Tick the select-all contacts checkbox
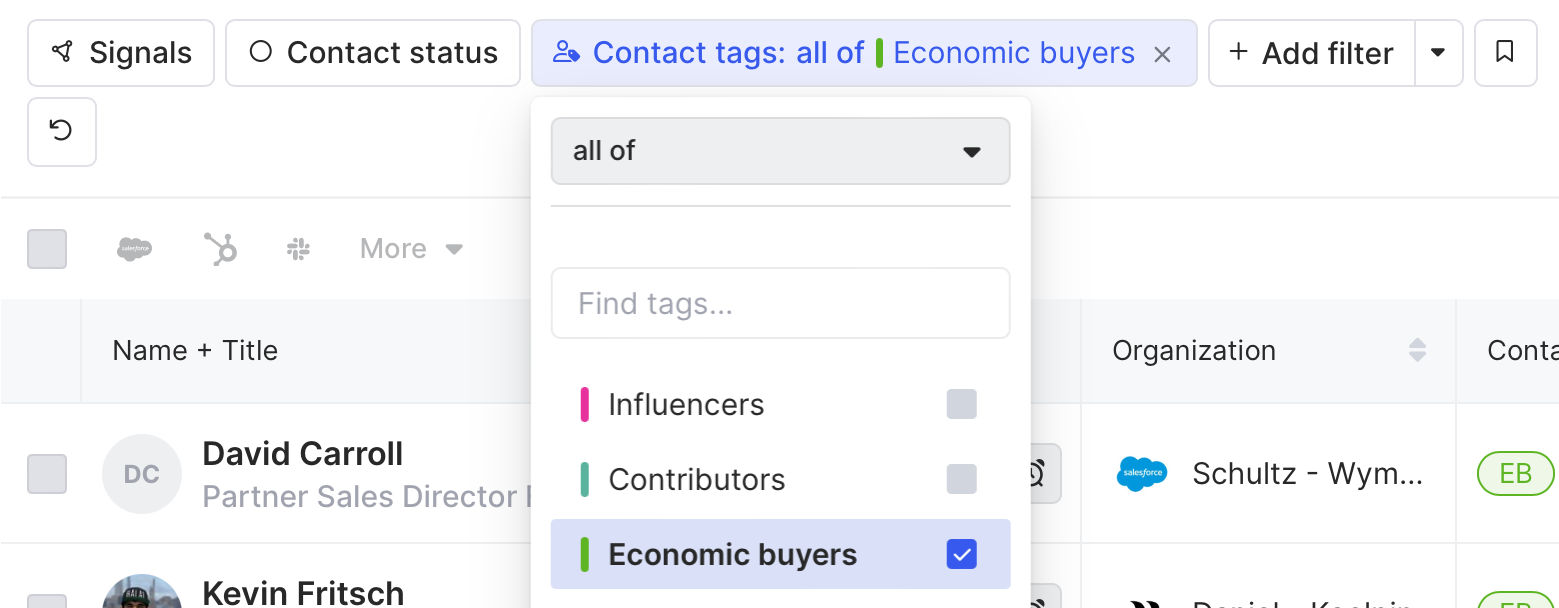1559x608 pixels. coord(47,249)
